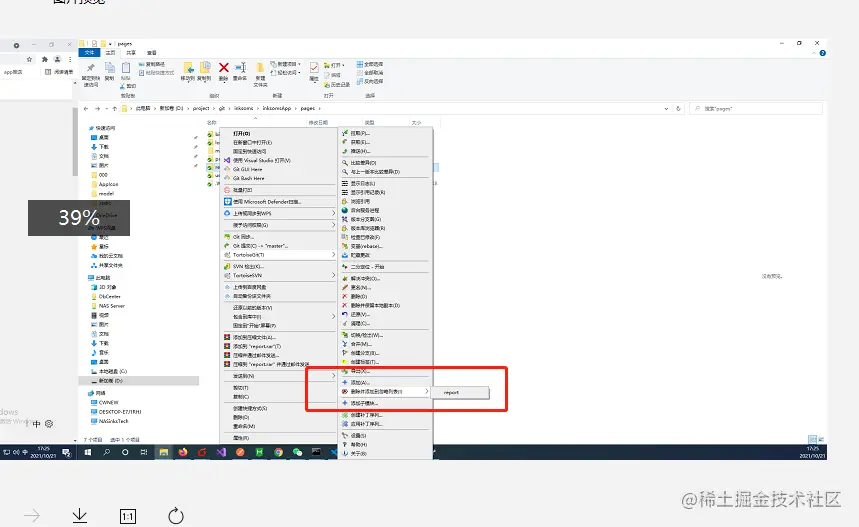Click Explorer back navigation arrow

(x=86, y=108)
